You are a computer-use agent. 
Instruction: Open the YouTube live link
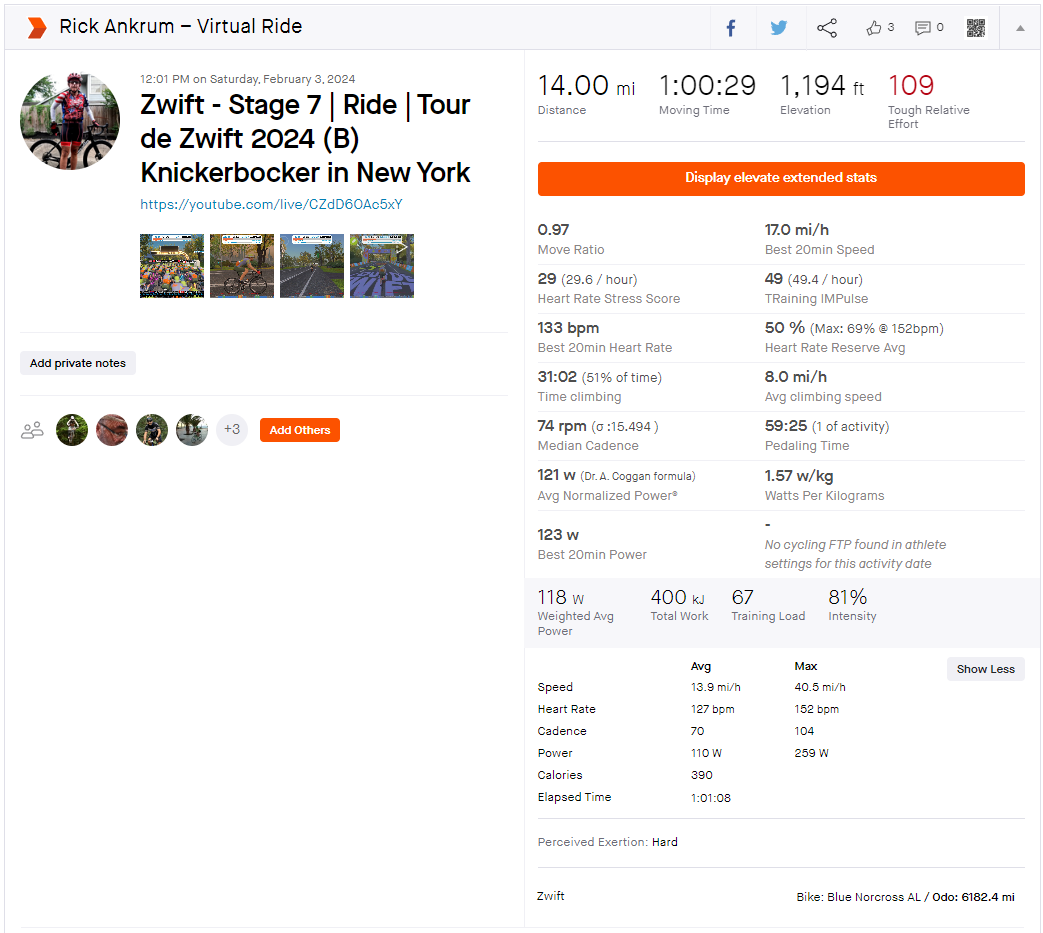271,204
